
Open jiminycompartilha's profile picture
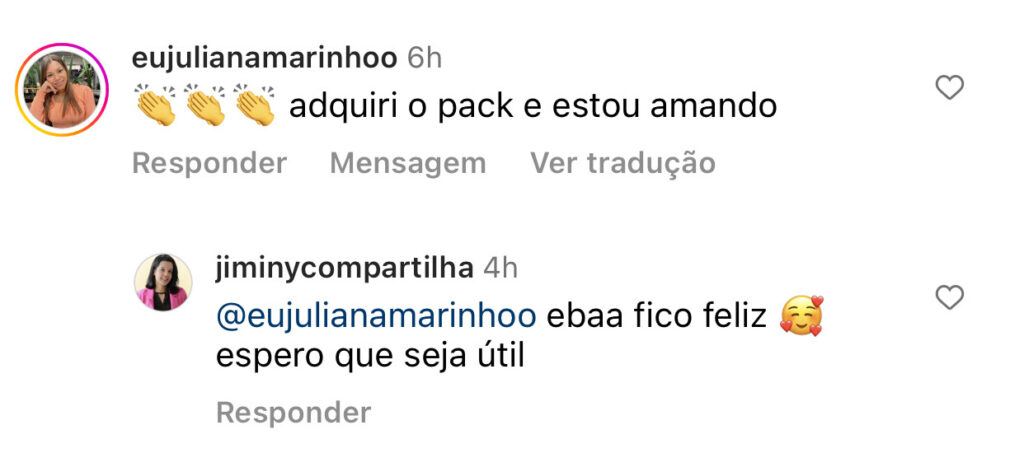(163, 282)
